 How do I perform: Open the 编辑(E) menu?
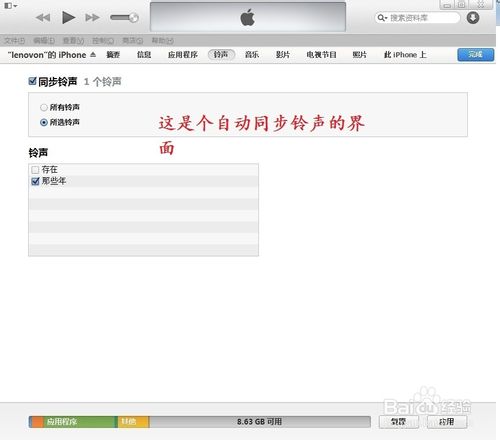click(44, 41)
